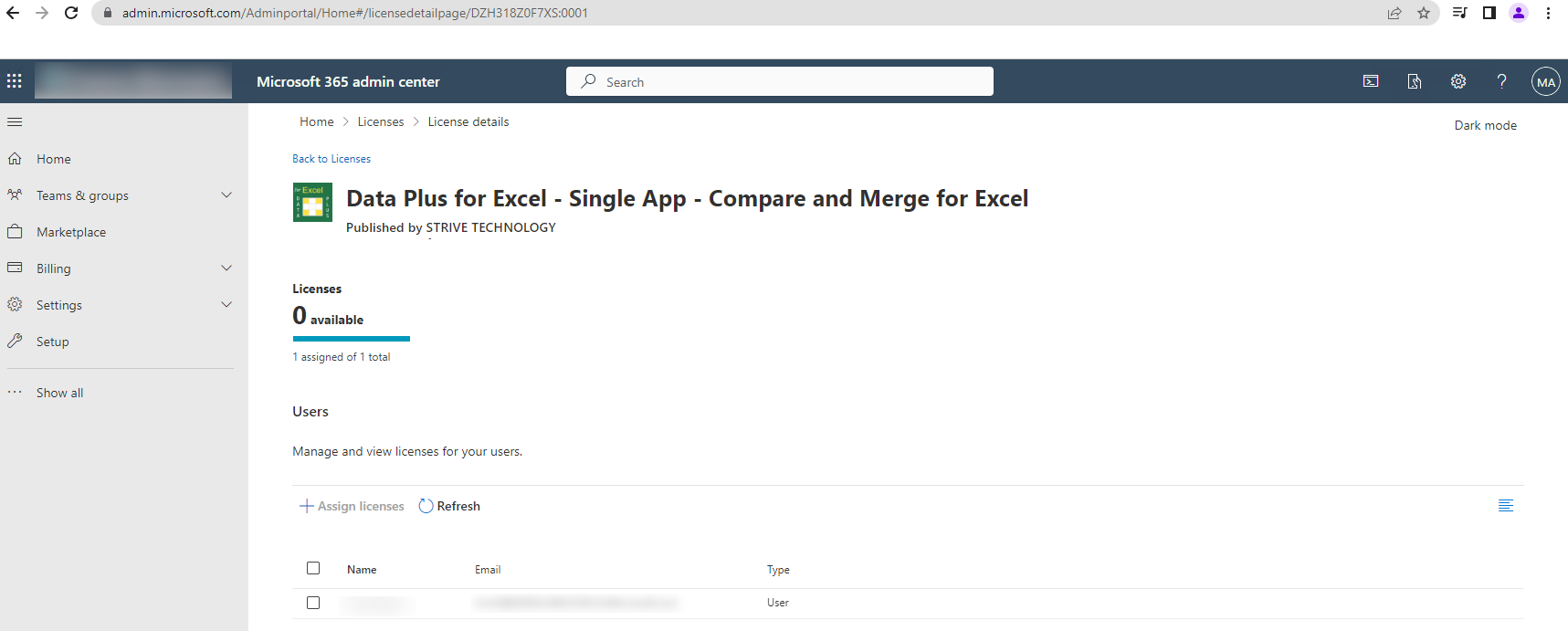Follow the Back to Licenses link

(331, 159)
